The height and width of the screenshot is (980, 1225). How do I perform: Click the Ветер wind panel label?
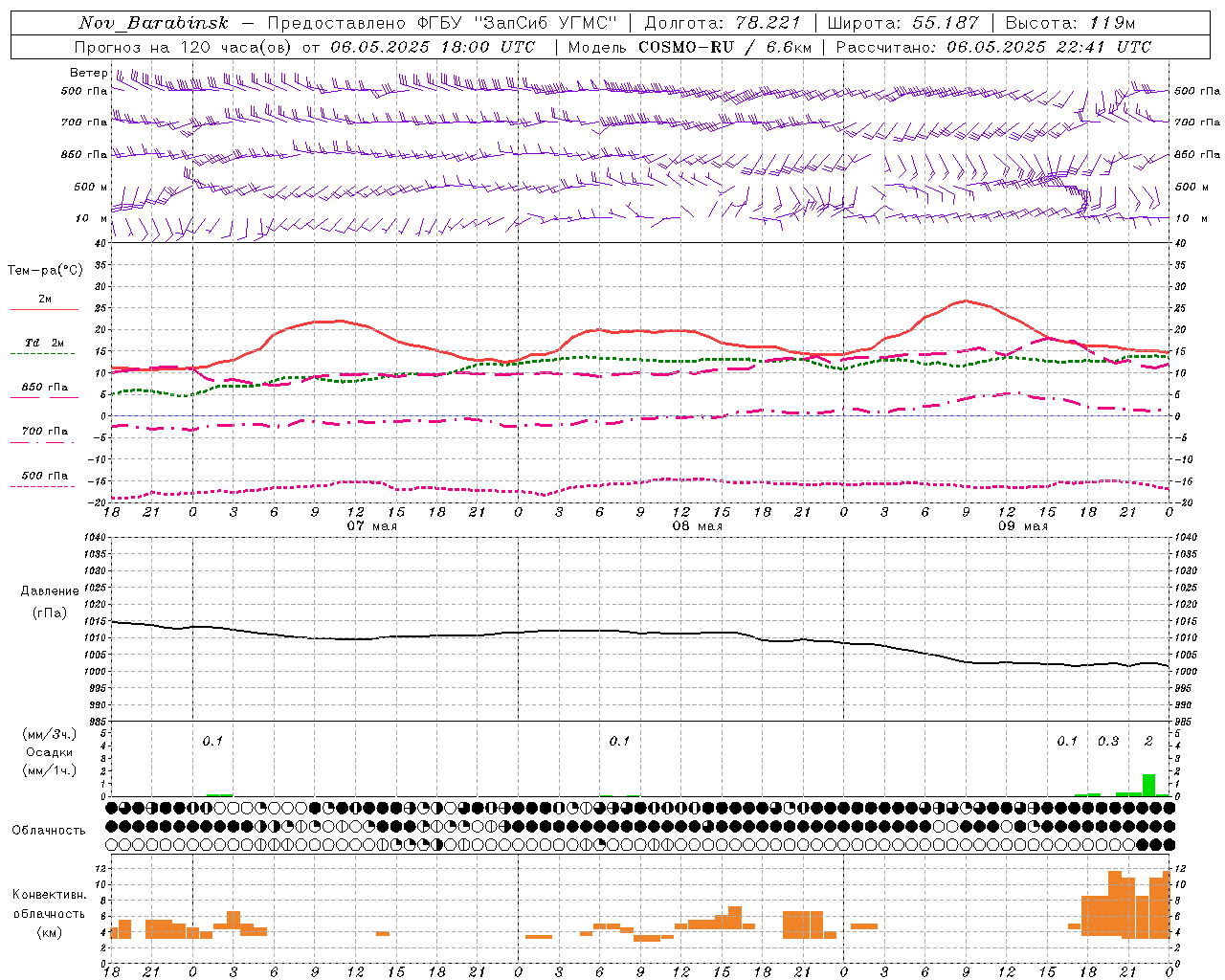pyautogui.click(x=88, y=73)
